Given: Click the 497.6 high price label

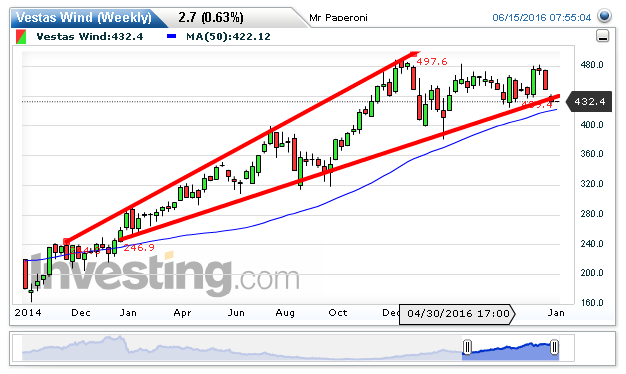Looking at the screenshot, I should (432, 62).
